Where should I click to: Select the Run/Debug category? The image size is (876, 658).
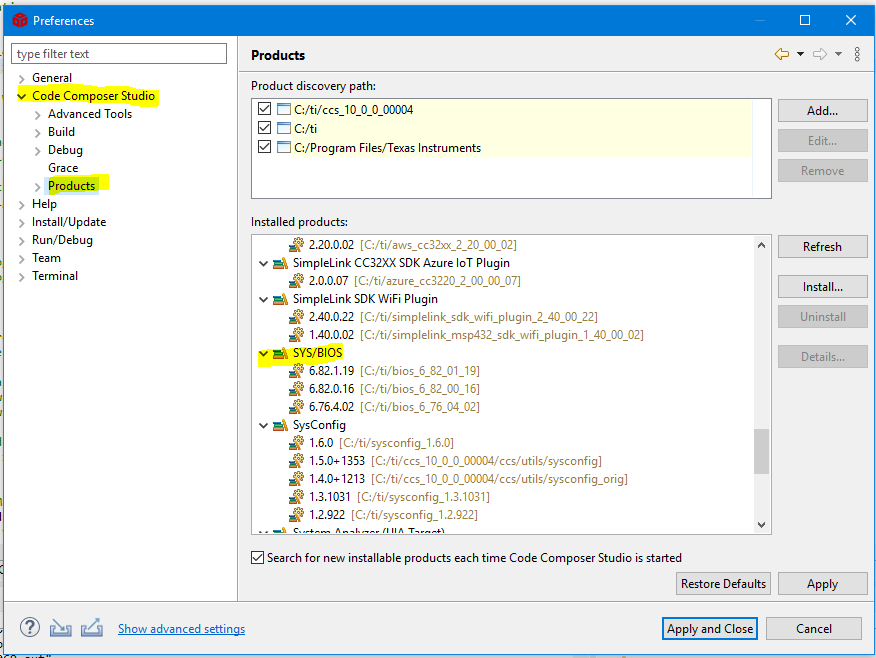click(62, 240)
